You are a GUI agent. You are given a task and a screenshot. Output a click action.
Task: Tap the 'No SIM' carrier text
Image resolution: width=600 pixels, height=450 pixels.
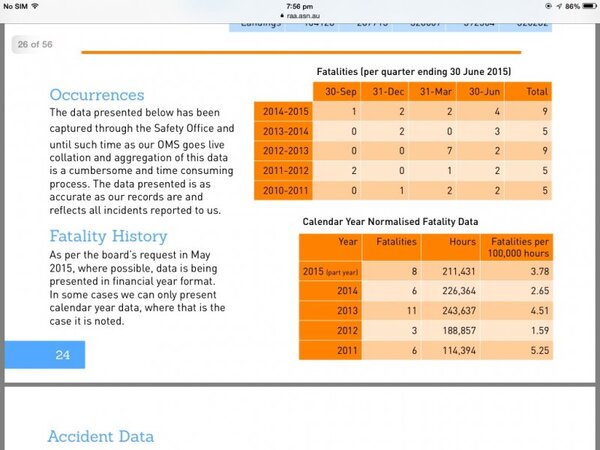14,6
